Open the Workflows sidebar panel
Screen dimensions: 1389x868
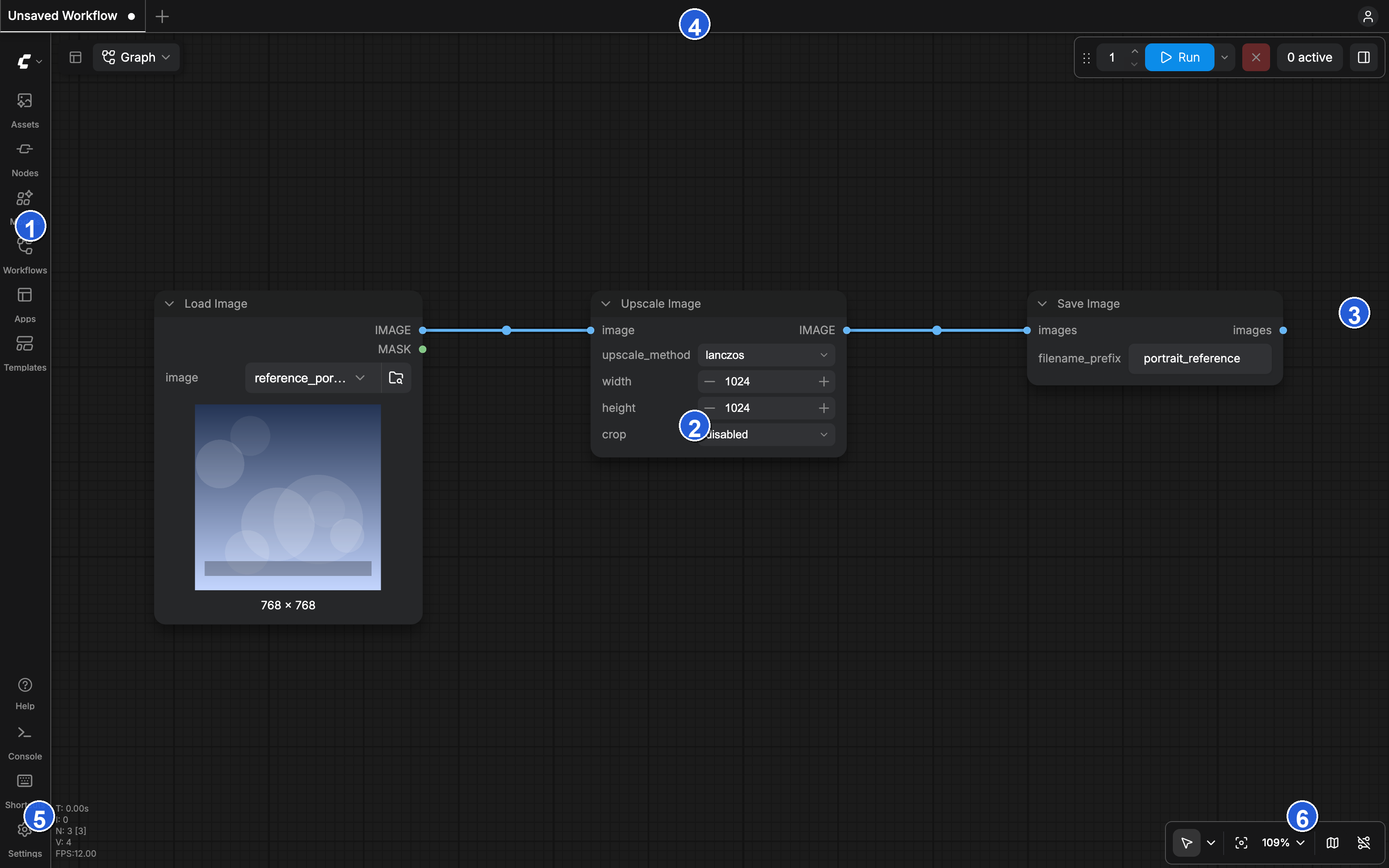click(25, 256)
